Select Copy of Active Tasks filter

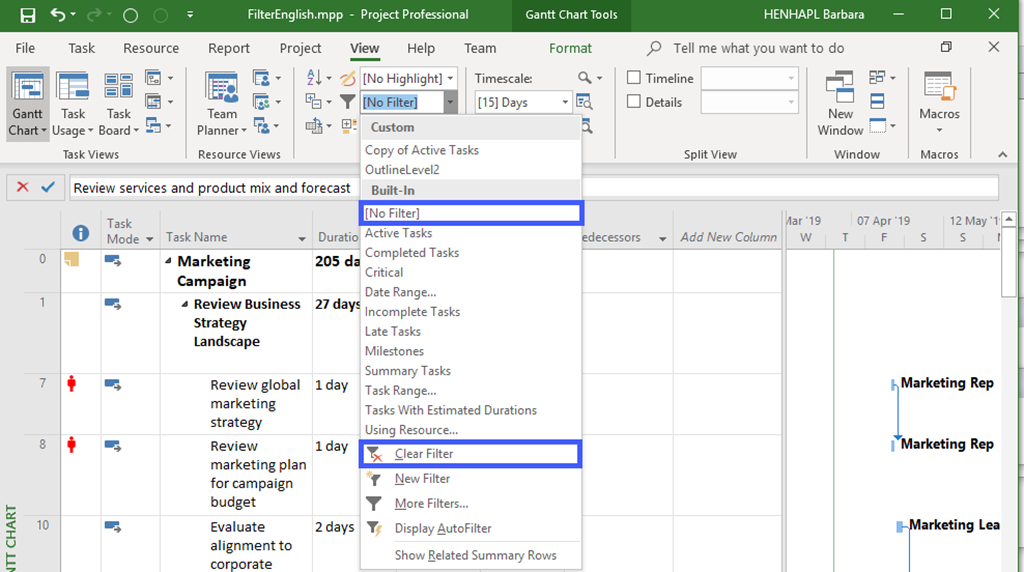pos(471,150)
